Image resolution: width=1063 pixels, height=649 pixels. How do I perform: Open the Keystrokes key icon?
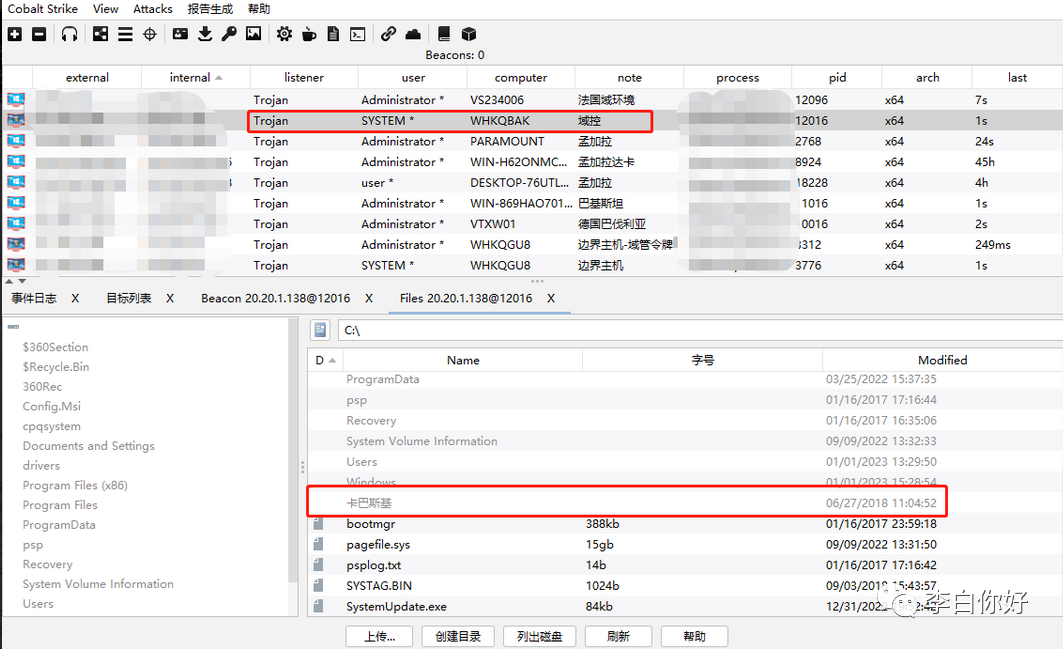229,34
